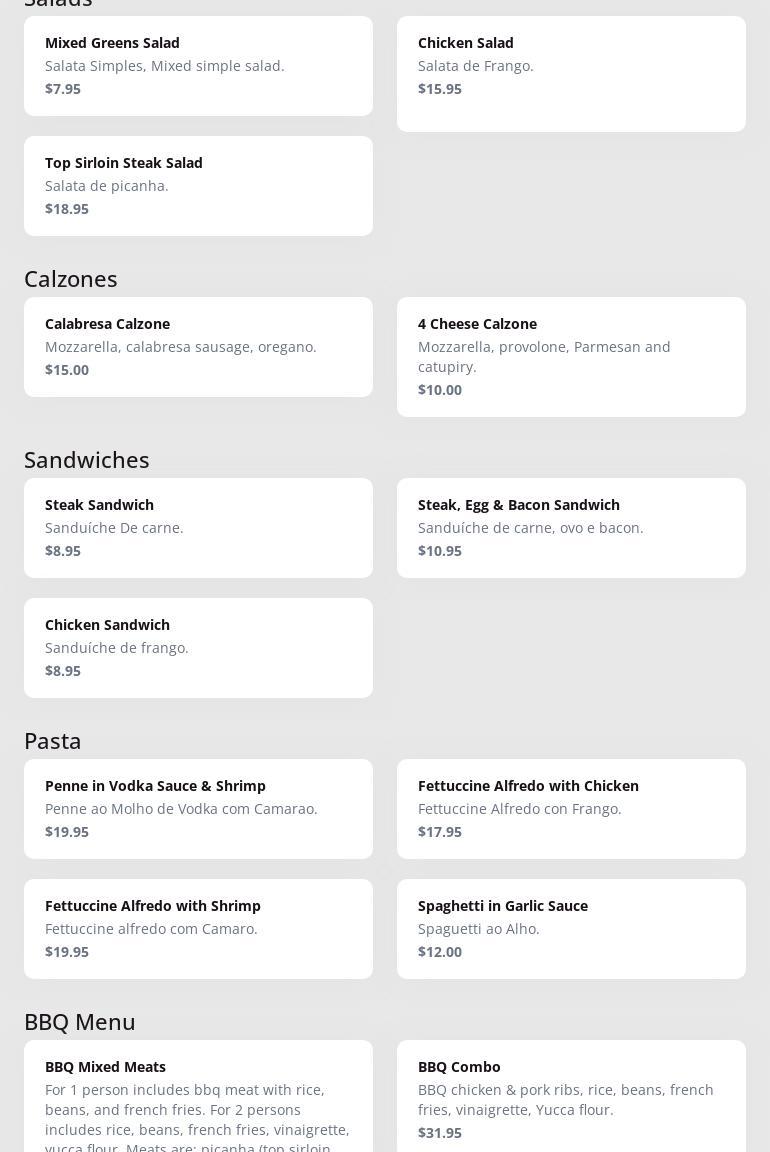Click the $31.95 BBQ Combo price
This screenshot has height=1152, width=770.
click(440, 1133)
